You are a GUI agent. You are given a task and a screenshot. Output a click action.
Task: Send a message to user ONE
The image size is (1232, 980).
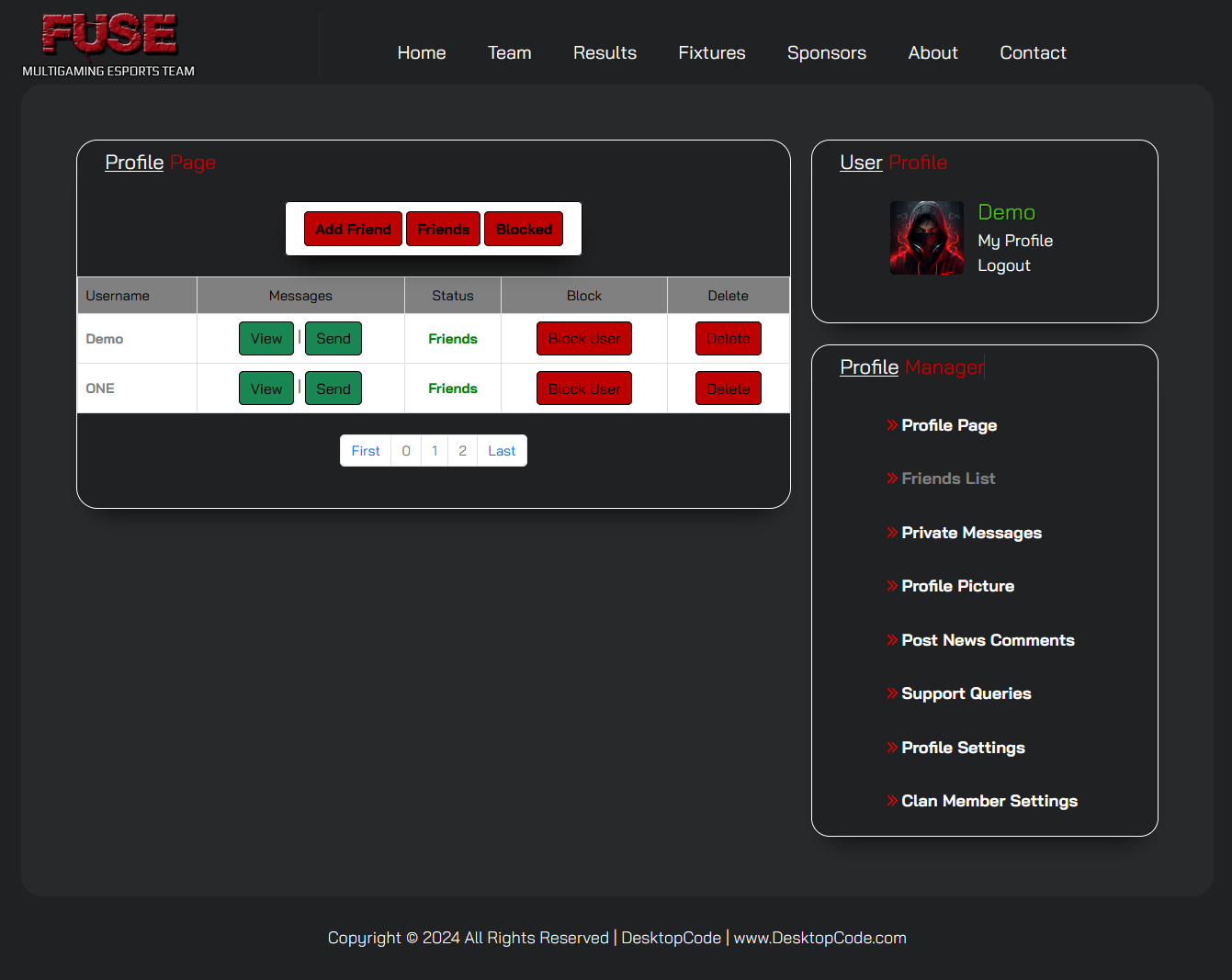333,389
